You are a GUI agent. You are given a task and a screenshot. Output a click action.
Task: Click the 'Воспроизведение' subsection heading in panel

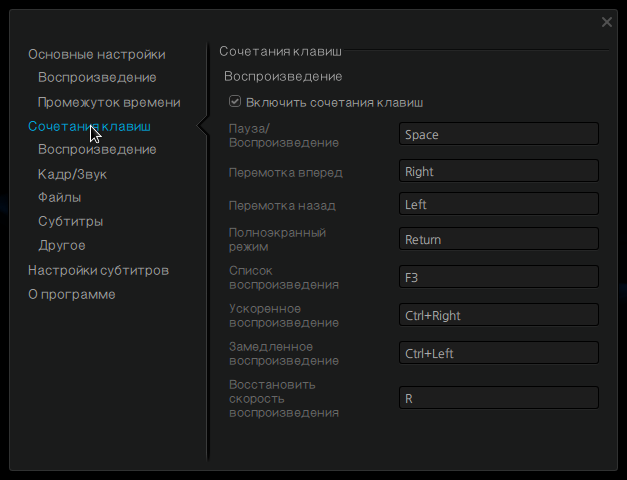pos(283,76)
